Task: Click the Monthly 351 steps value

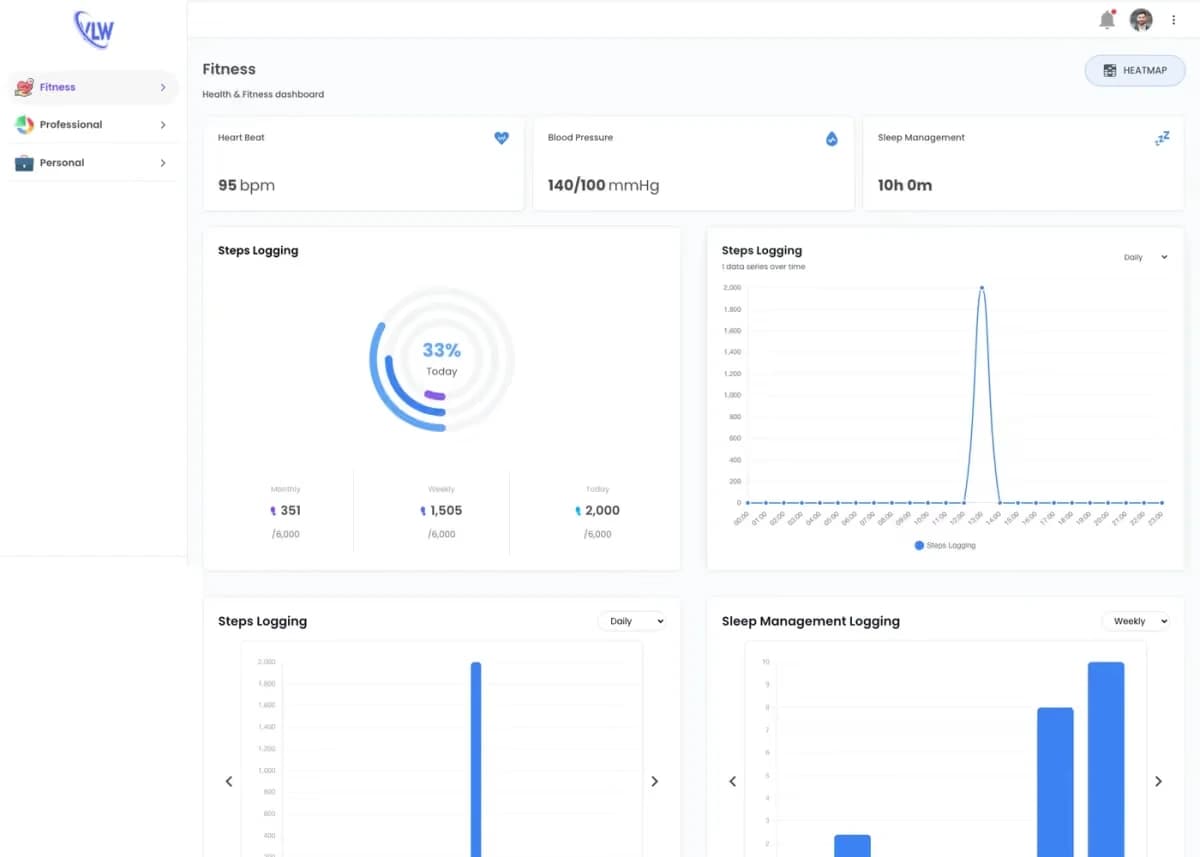Action: click(291, 511)
